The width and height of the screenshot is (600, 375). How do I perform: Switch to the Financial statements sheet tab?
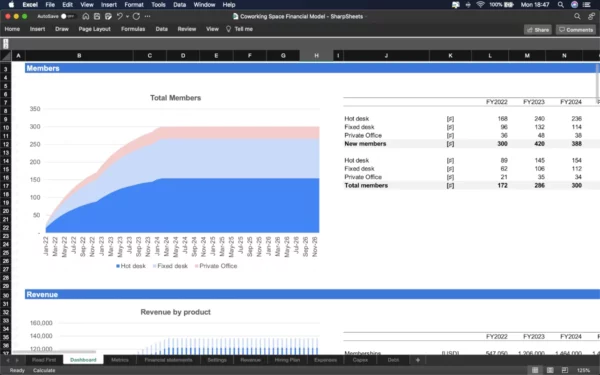[168, 360]
